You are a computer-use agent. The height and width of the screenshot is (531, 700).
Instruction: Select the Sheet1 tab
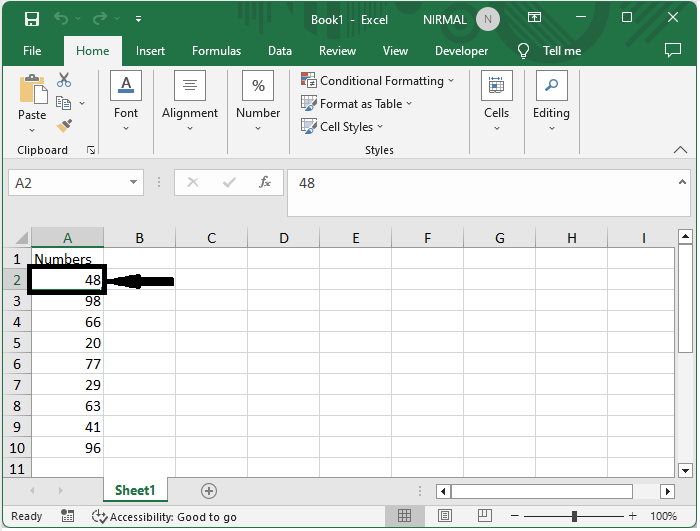click(x=135, y=490)
